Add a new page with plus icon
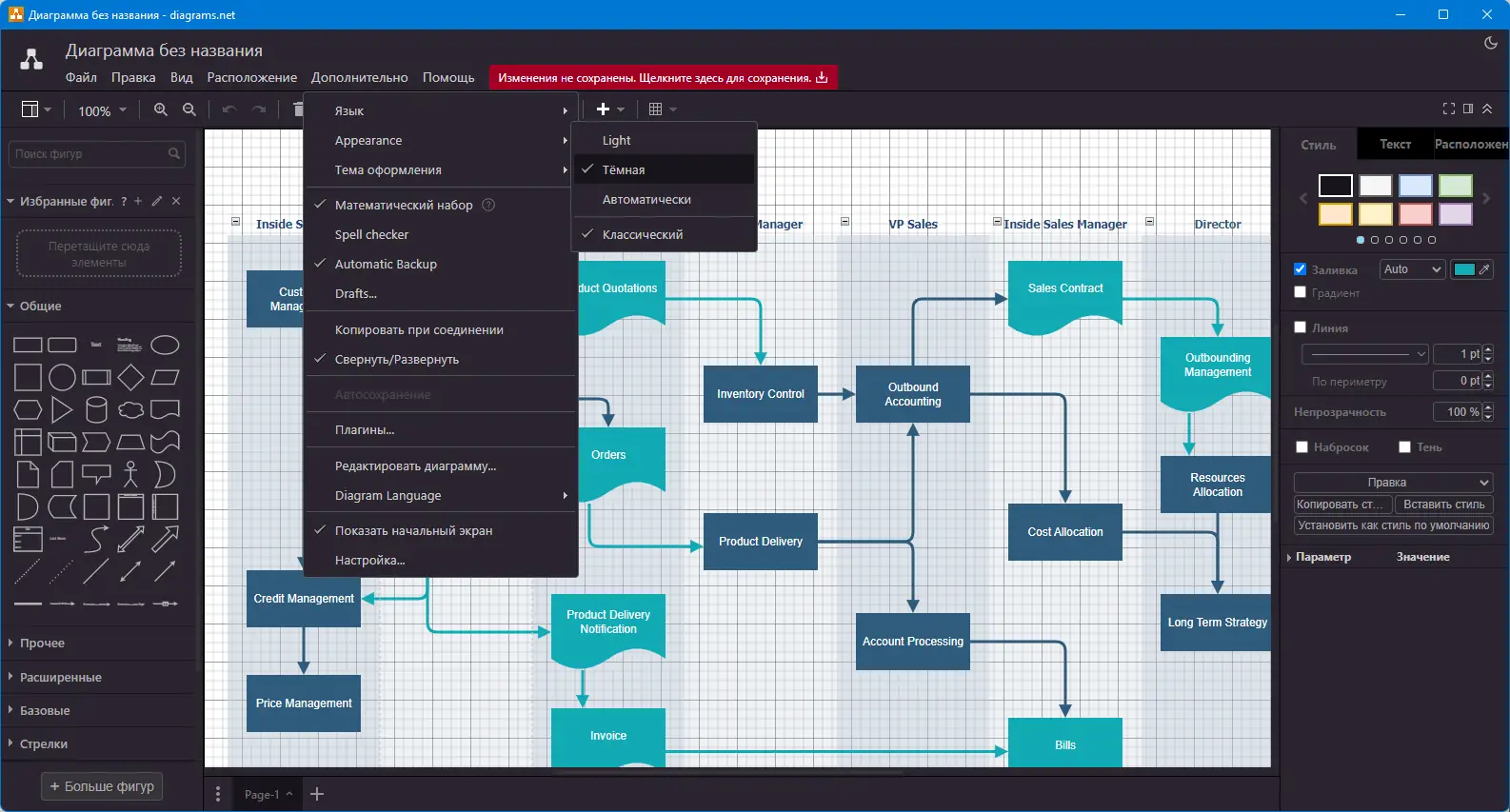1510x812 pixels. pyautogui.click(x=317, y=794)
